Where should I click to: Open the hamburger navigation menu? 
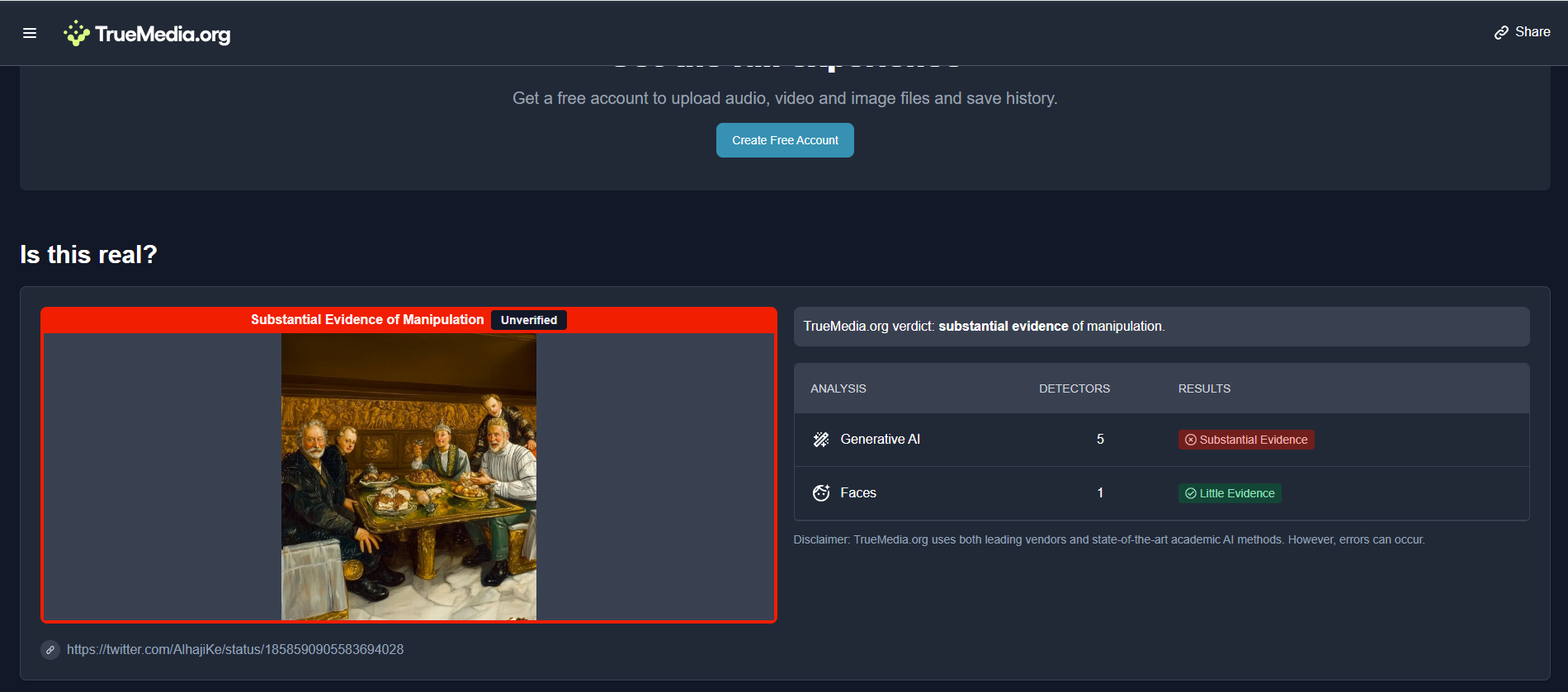[x=30, y=33]
